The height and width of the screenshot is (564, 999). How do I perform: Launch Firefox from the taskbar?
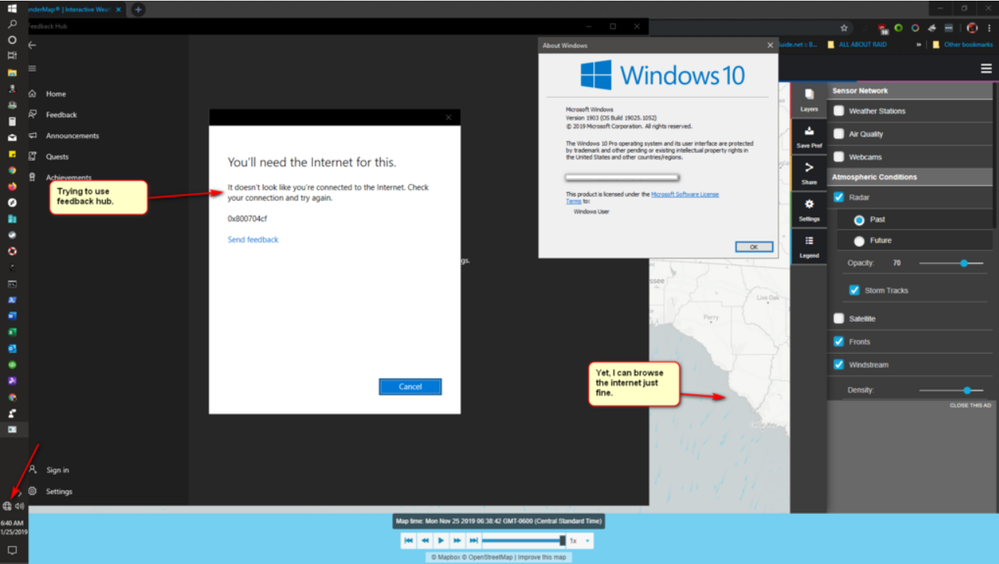(12, 187)
